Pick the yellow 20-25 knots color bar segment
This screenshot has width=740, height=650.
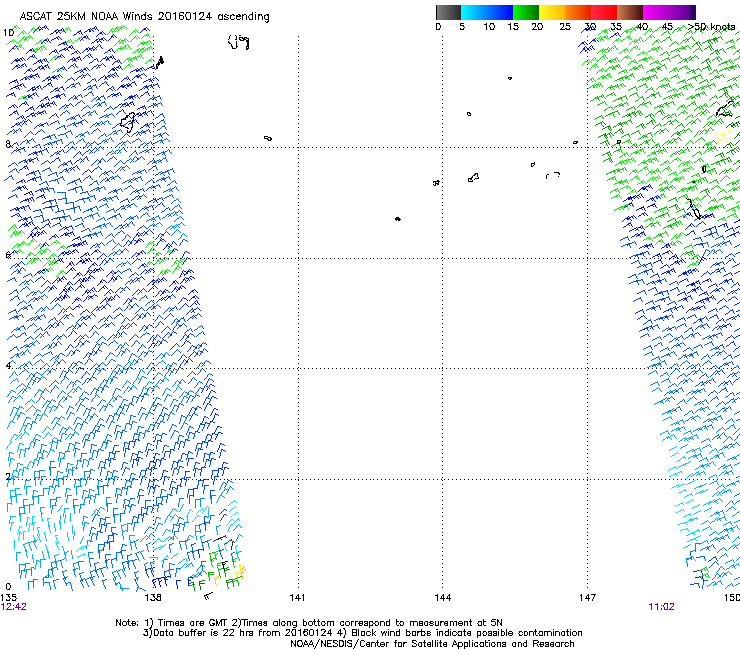(x=552, y=12)
